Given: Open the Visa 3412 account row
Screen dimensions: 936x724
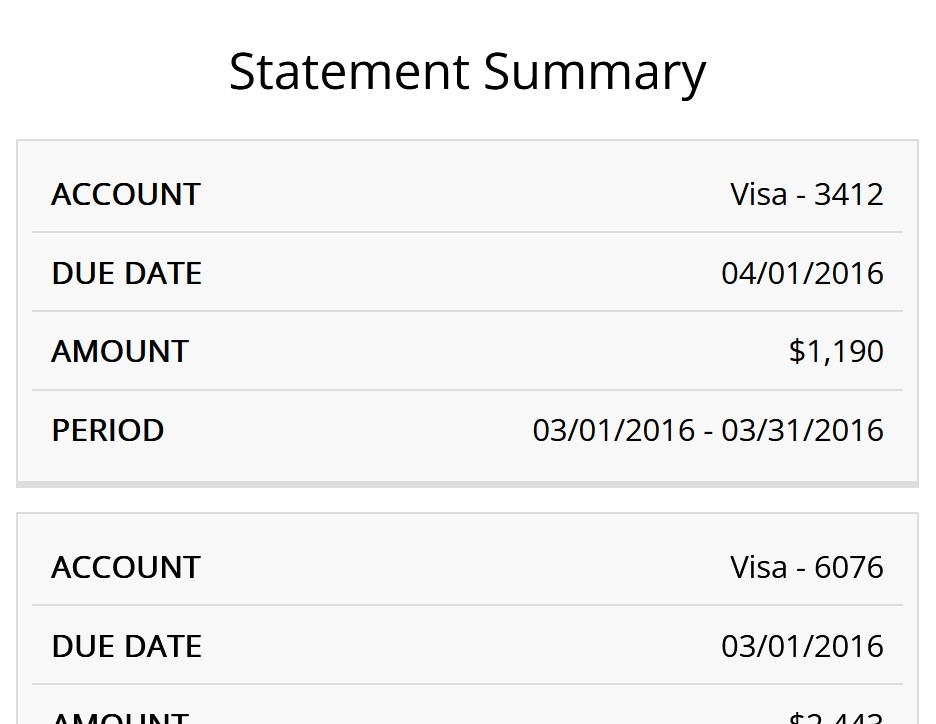Looking at the screenshot, I should click(x=467, y=195).
